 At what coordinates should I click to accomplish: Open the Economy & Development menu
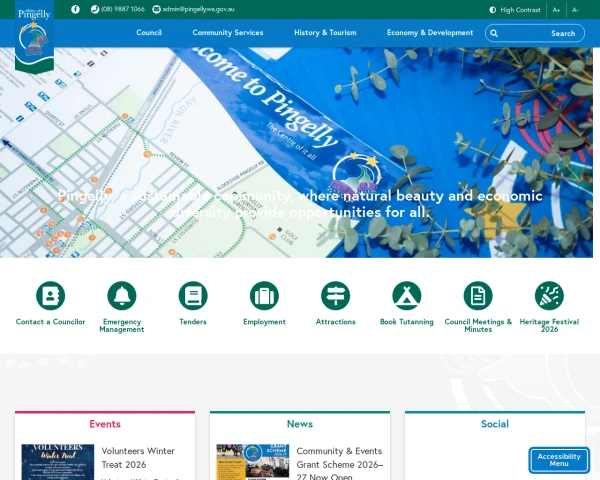pos(430,33)
